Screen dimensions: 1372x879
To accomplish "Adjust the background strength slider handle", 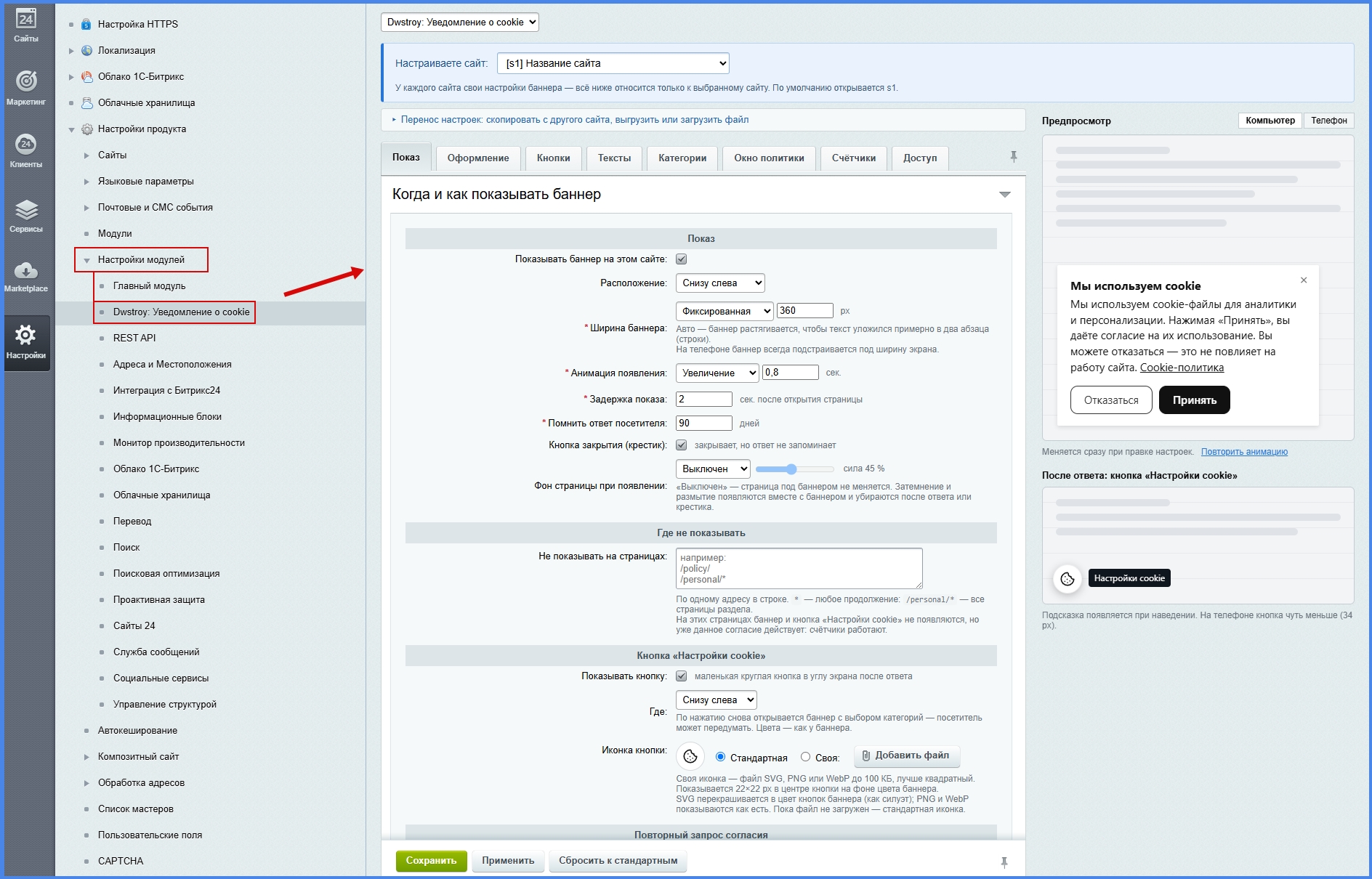I will click(791, 469).
